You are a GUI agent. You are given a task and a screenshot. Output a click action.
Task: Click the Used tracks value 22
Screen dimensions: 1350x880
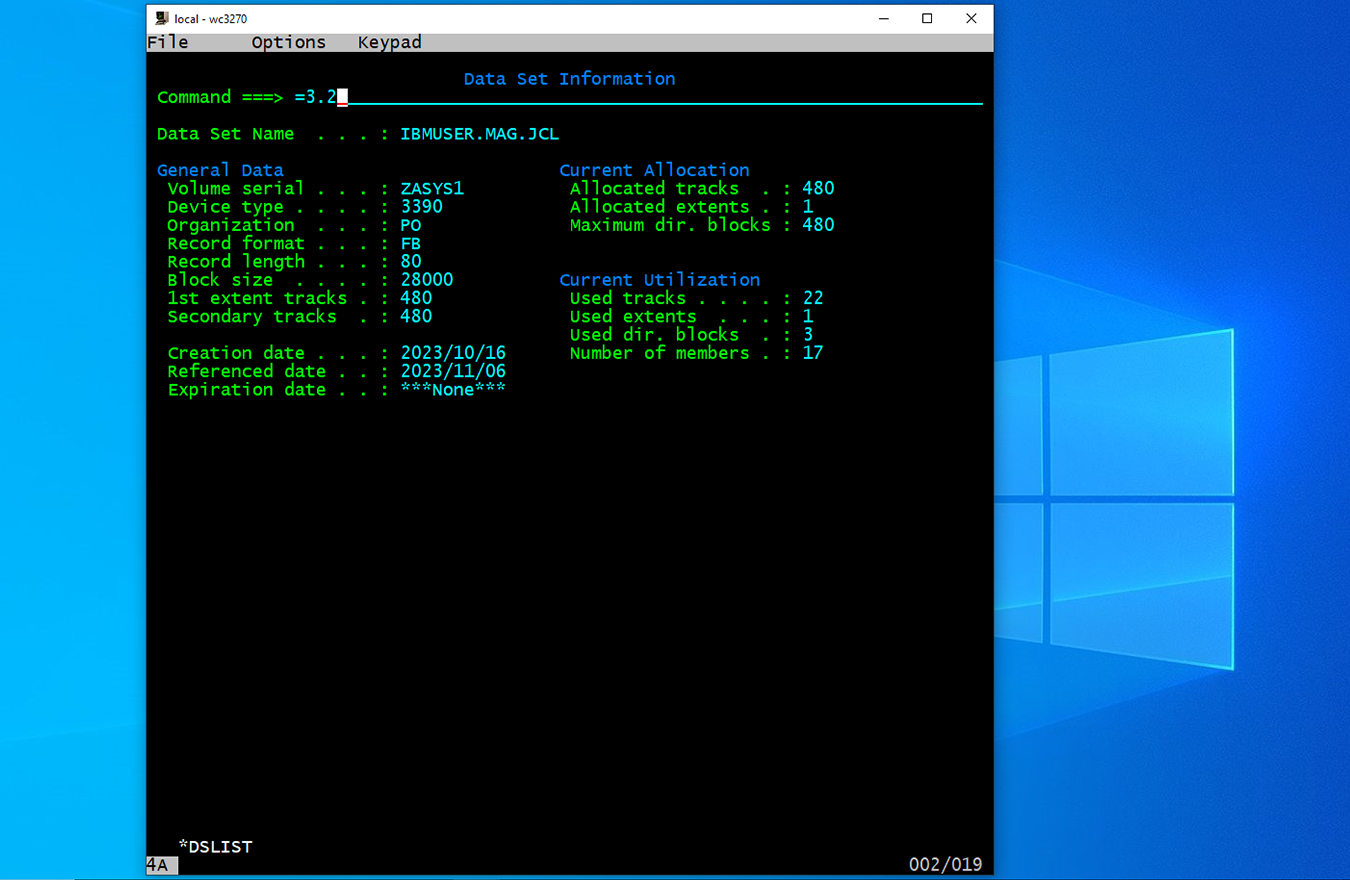coord(812,298)
